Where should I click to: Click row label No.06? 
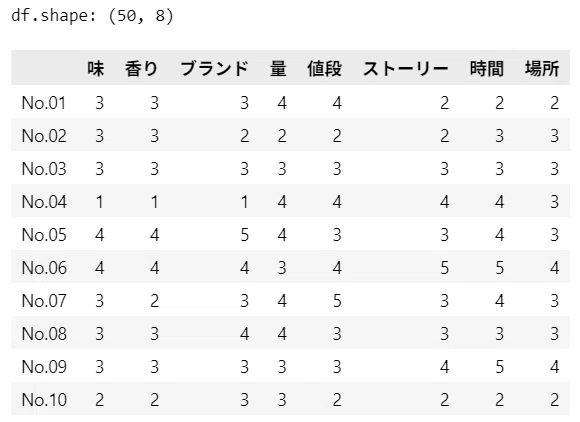[44, 268]
